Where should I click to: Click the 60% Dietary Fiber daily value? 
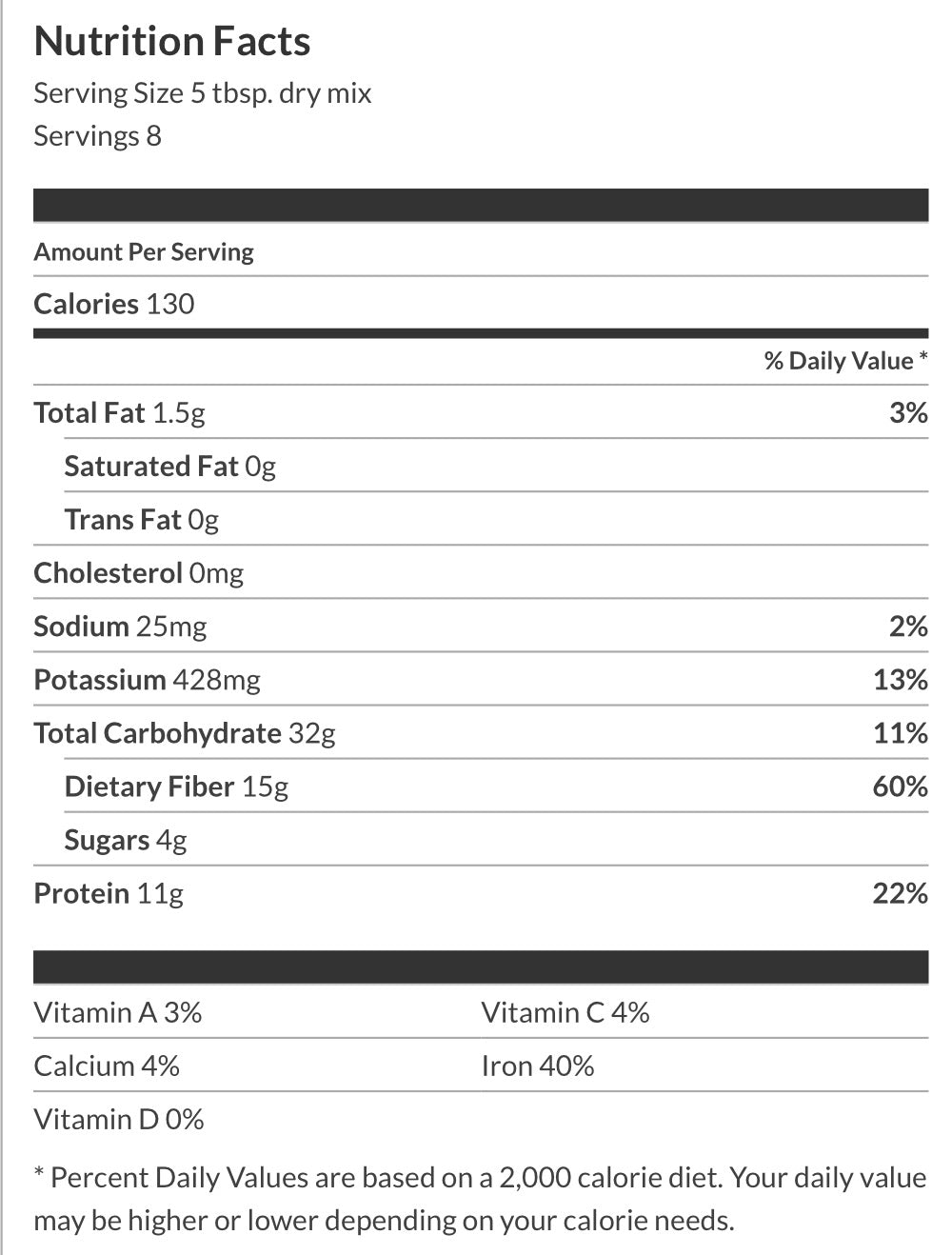pos(900,787)
